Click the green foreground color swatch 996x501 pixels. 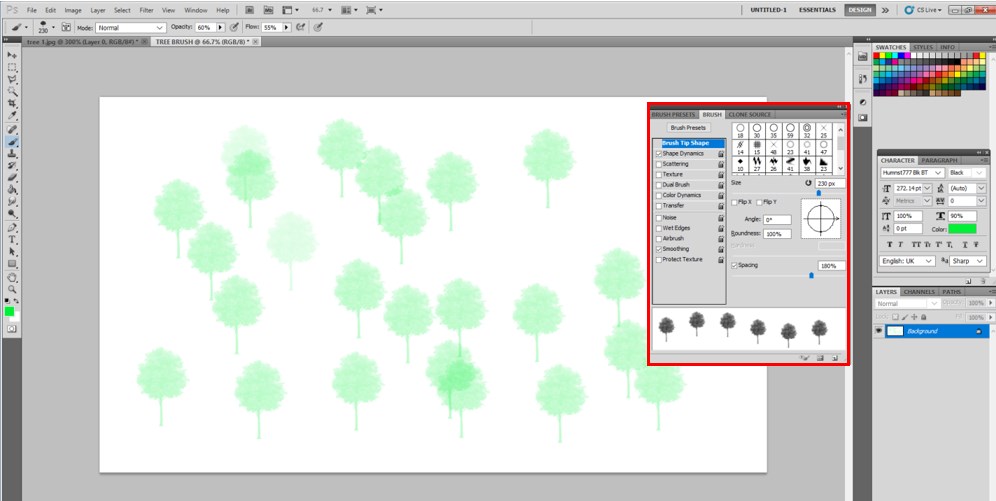click(10, 311)
